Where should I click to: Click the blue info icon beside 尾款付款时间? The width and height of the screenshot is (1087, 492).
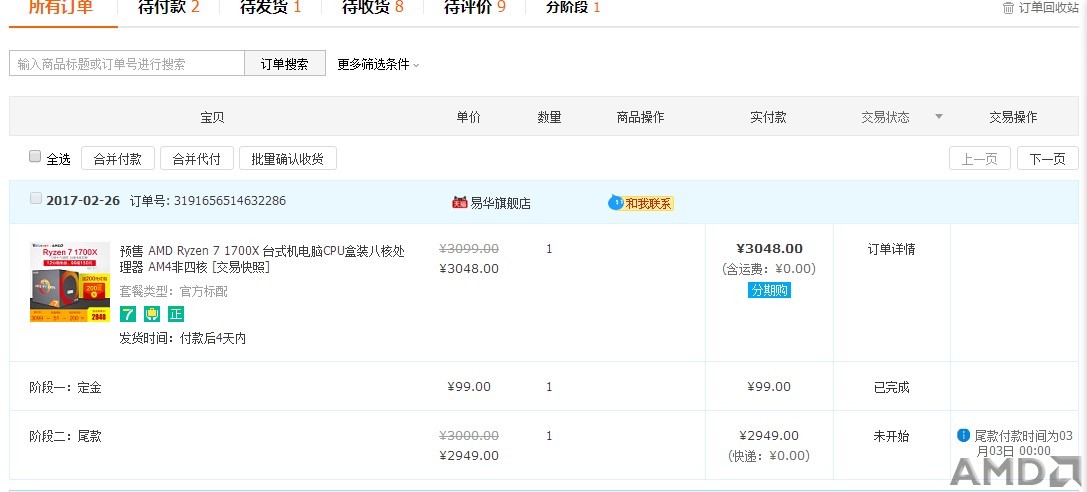[963, 435]
